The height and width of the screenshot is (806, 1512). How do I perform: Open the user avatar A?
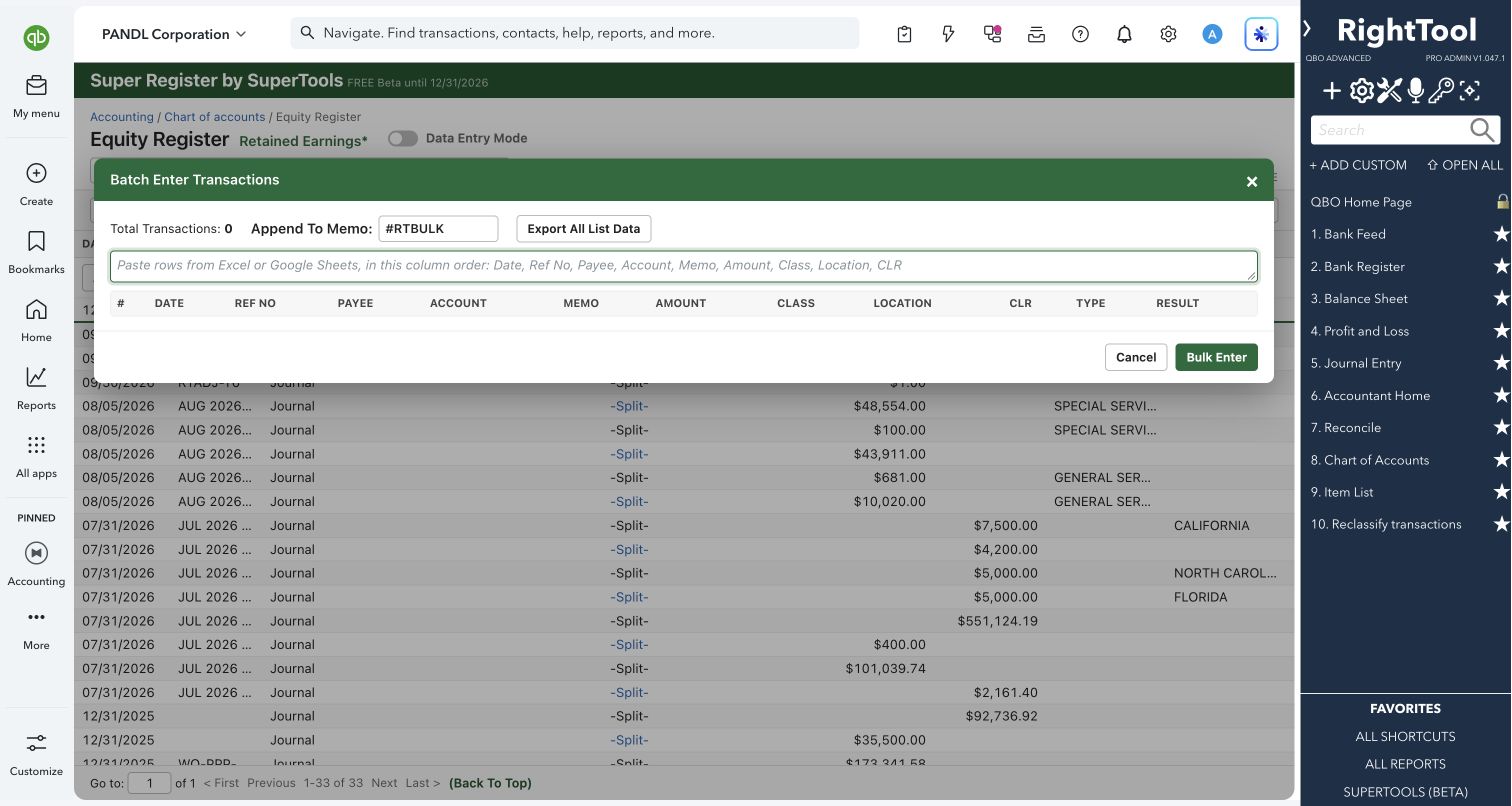[1212, 34]
